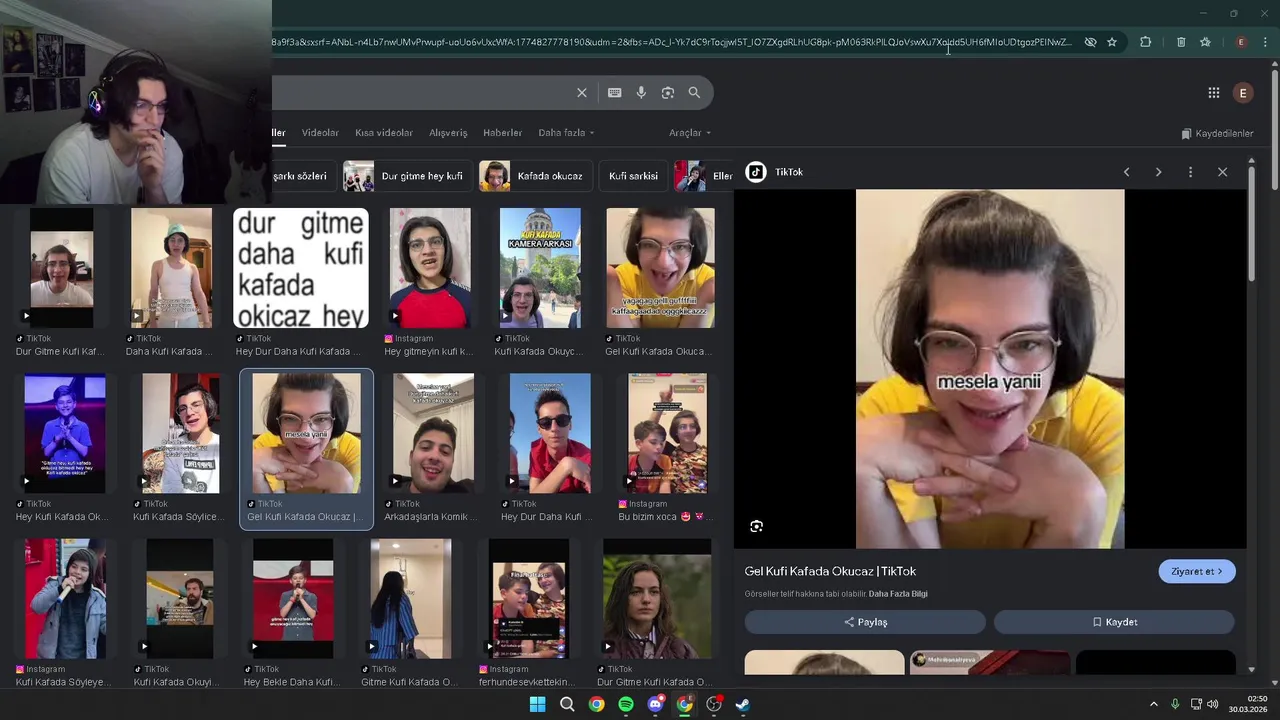Viewport: 1280px width, 720px height.
Task: Click the starred bookmarks extension icon
Action: (1205, 42)
